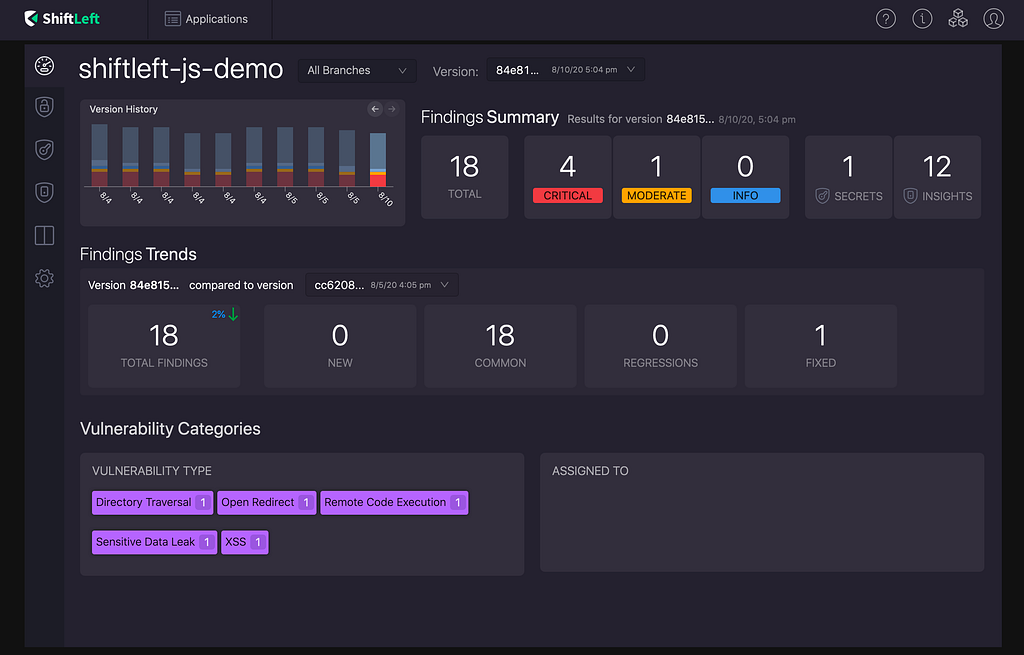Click the 18 TOTAL FINDINGS trend card
This screenshot has width=1024, height=655.
tap(164, 346)
